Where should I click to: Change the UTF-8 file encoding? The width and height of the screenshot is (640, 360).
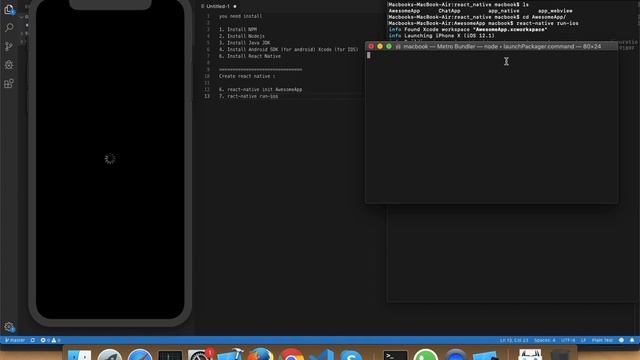[x=568, y=340]
